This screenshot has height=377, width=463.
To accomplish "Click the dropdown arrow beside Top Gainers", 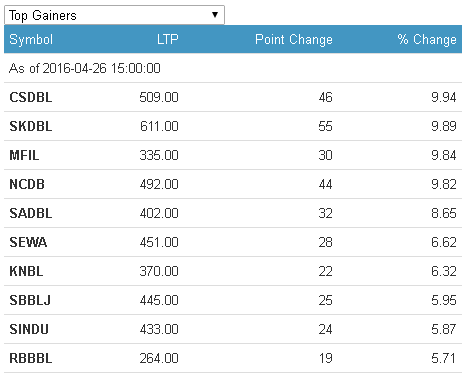I will [215, 15].
